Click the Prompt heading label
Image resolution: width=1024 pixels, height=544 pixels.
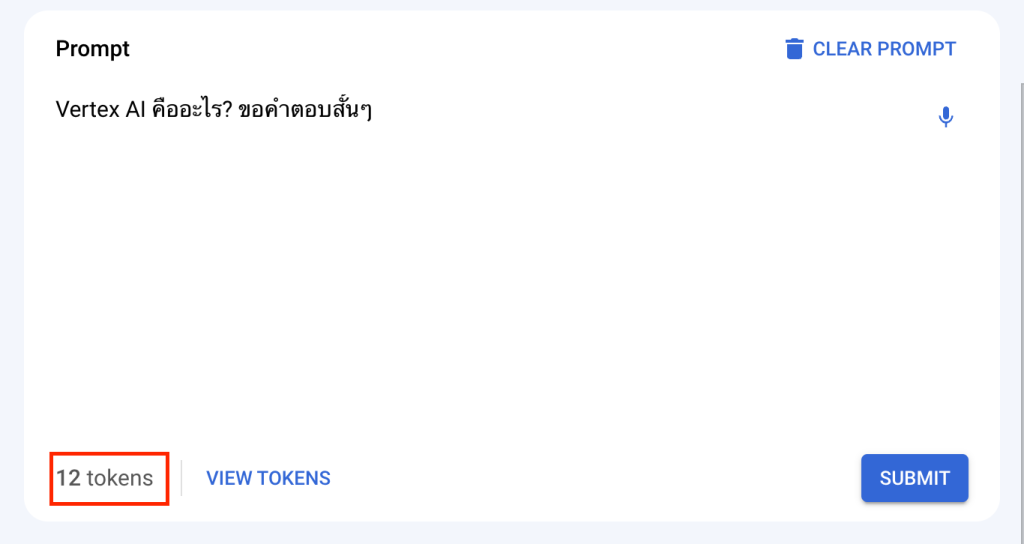[93, 49]
